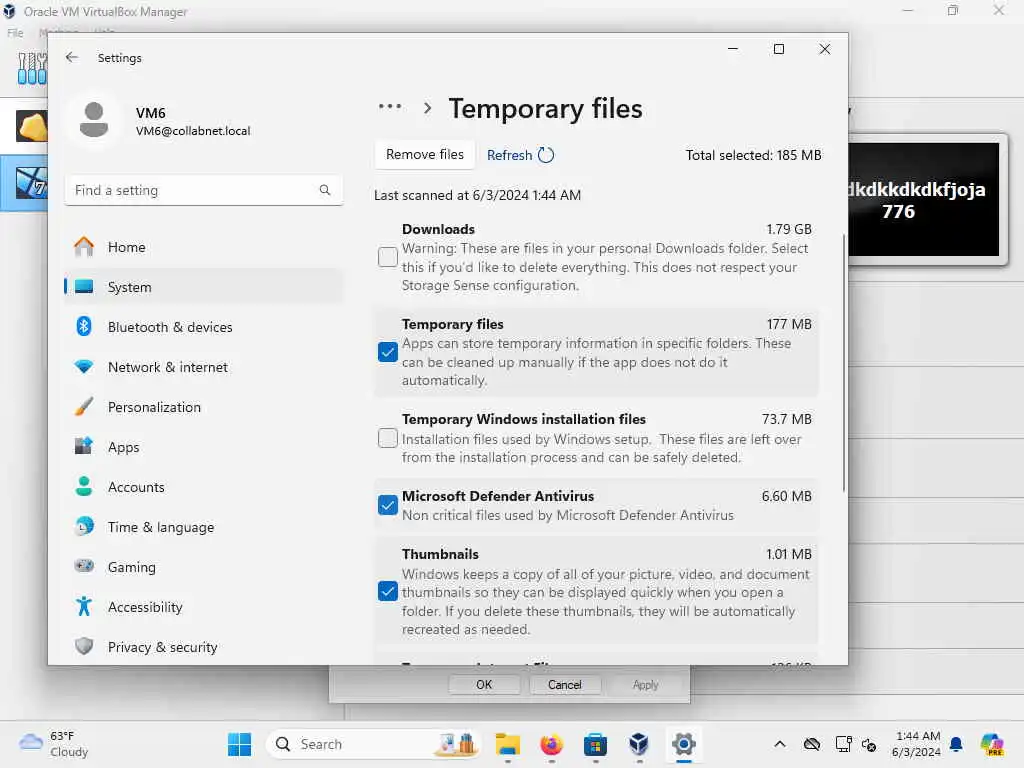Screen dimensions: 1024x768
Task: Click the VirtualBox Tools icon
Action: 31,69
